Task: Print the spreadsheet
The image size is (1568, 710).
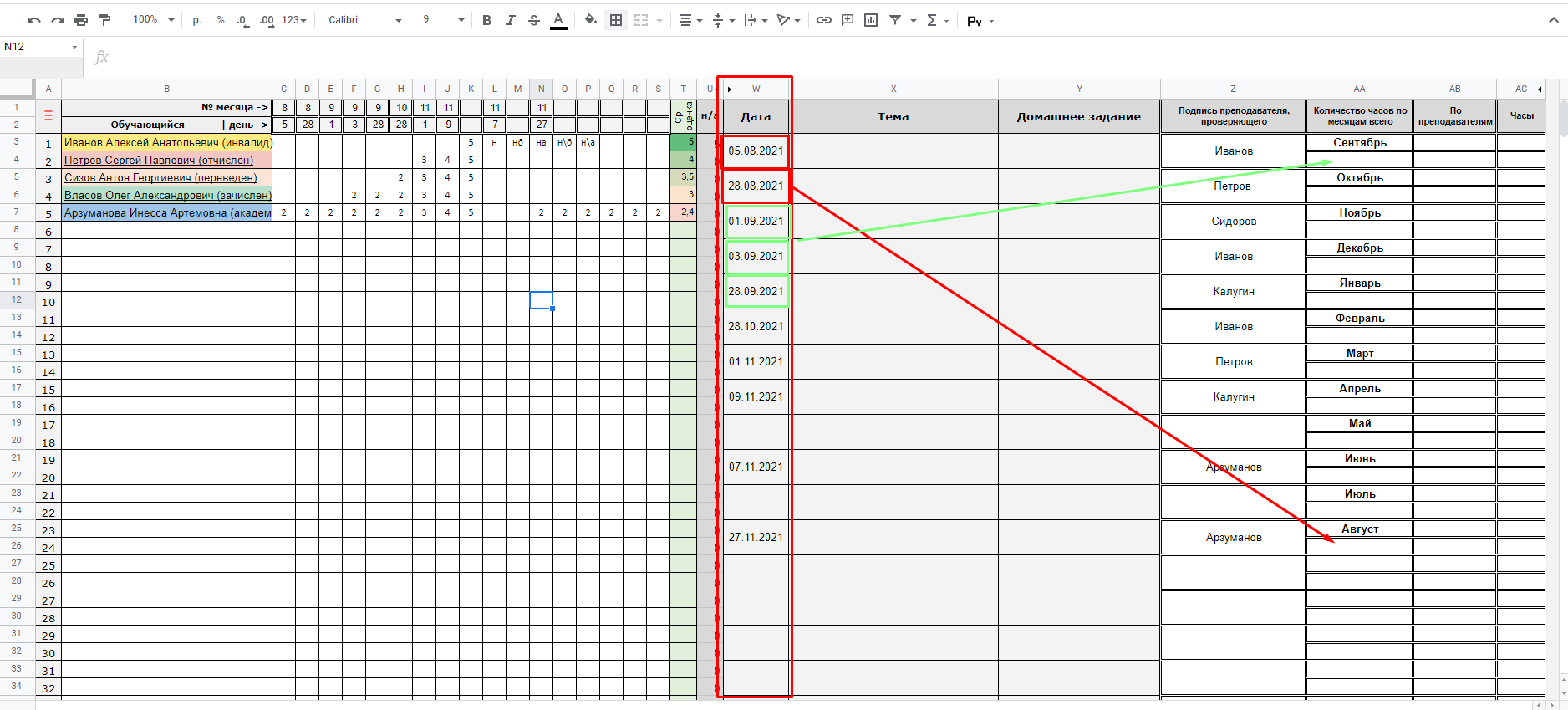Action: coord(81,20)
